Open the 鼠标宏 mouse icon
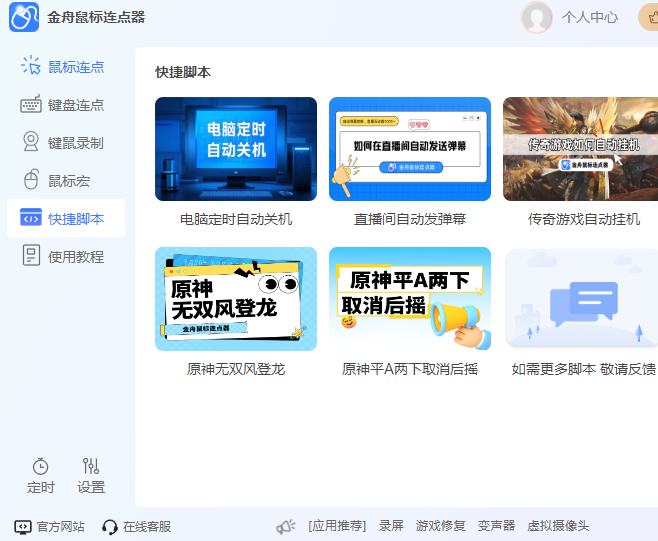This screenshot has height=541, width=658. point(31,181)
